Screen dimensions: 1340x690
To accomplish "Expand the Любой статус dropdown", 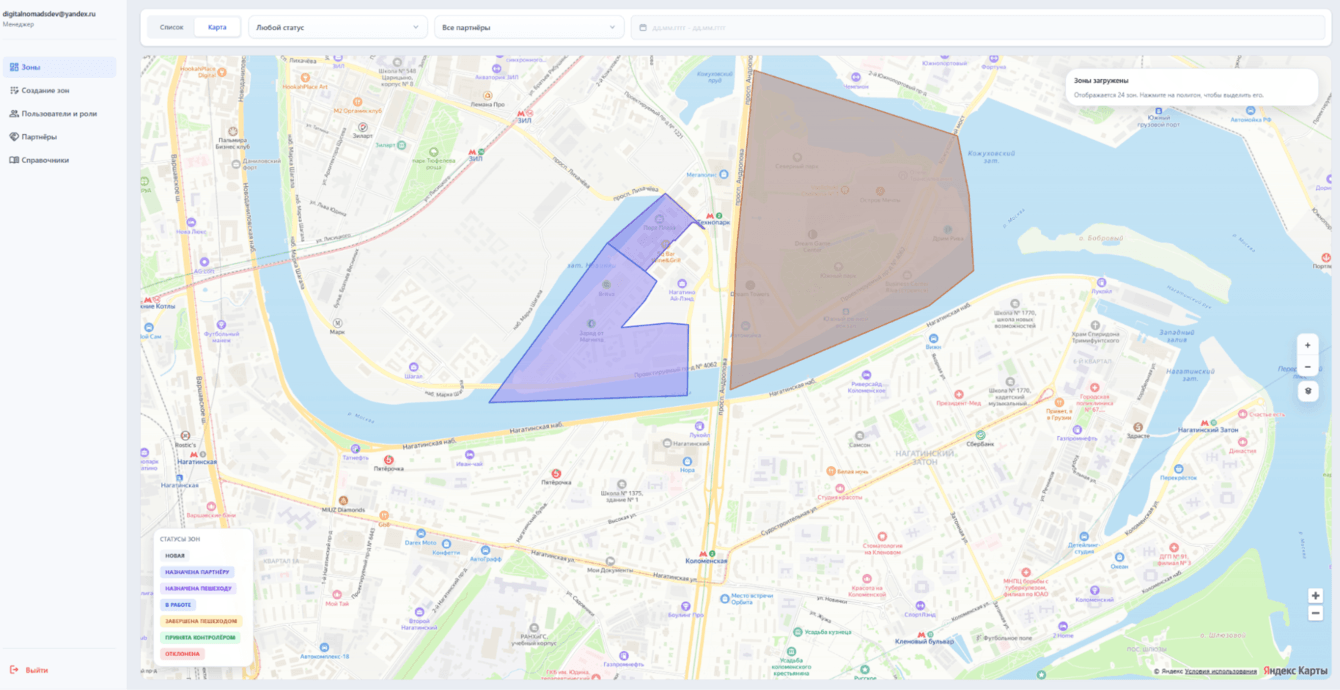I will 338,27.
